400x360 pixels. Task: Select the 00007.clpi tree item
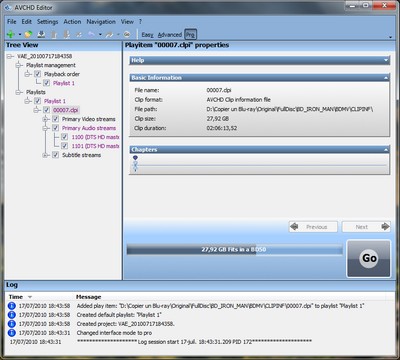coord(66,110)
